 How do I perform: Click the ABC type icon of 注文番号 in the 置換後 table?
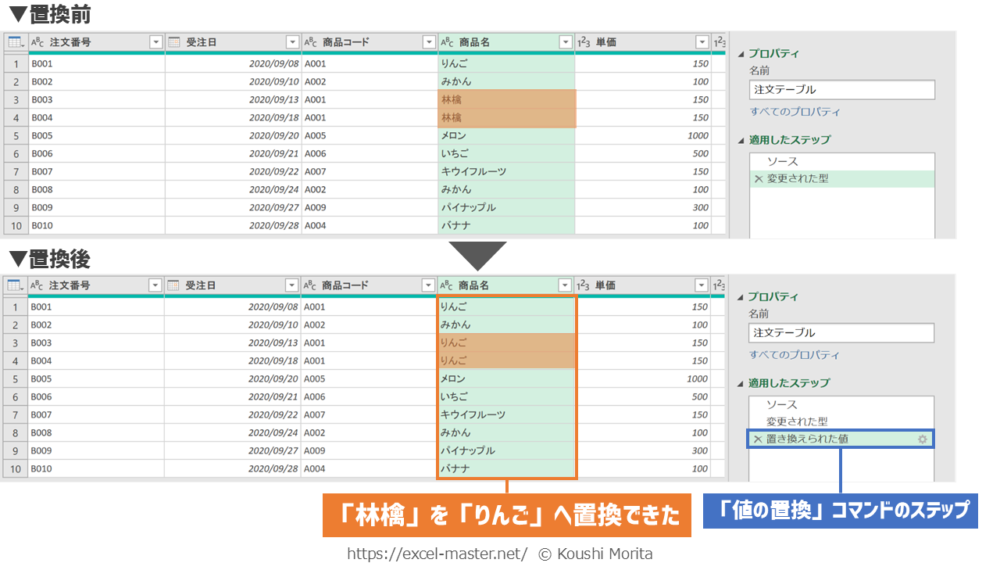coord(38,286)
